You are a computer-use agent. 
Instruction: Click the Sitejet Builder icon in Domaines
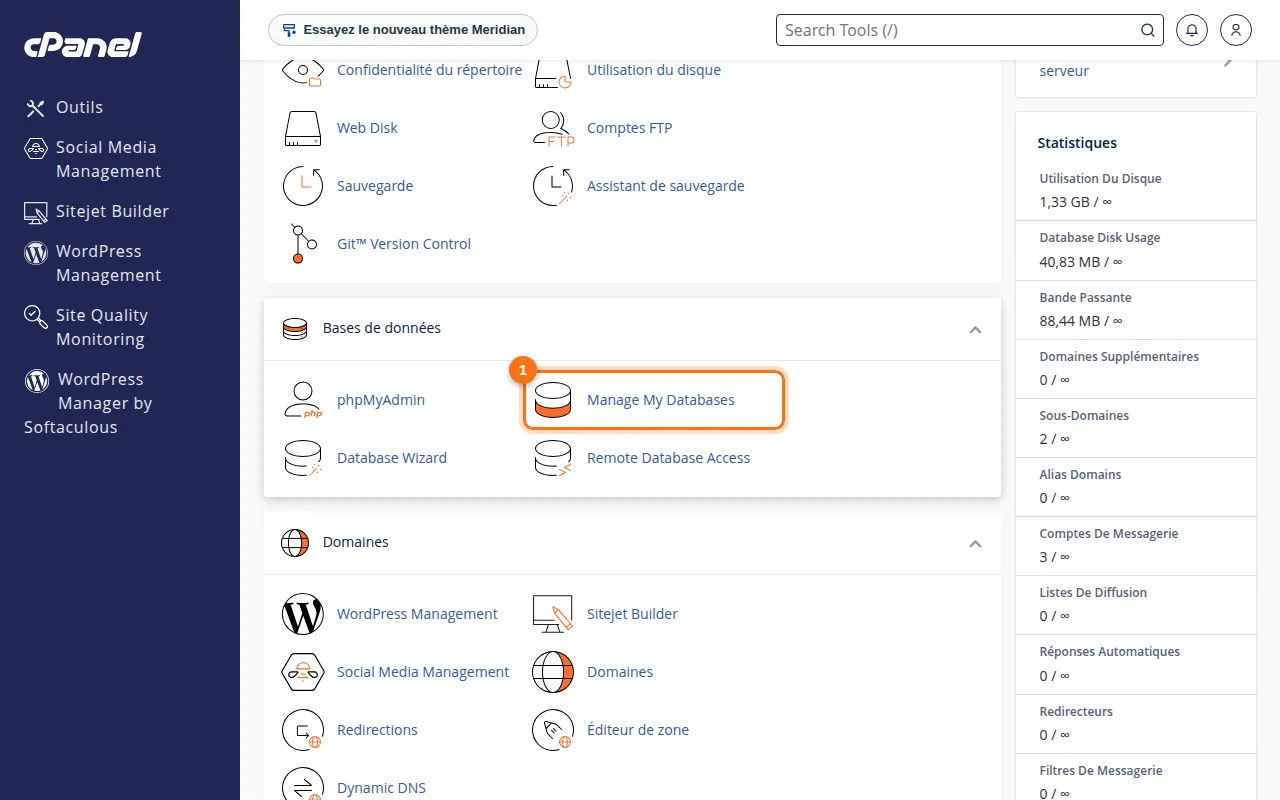tap(553, 614)
